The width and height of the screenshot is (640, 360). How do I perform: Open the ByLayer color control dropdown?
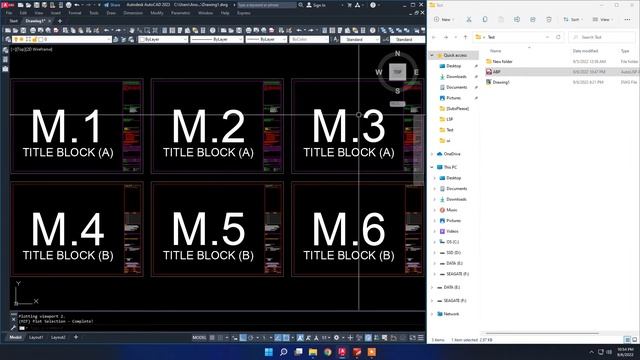(x=163, y=40)
